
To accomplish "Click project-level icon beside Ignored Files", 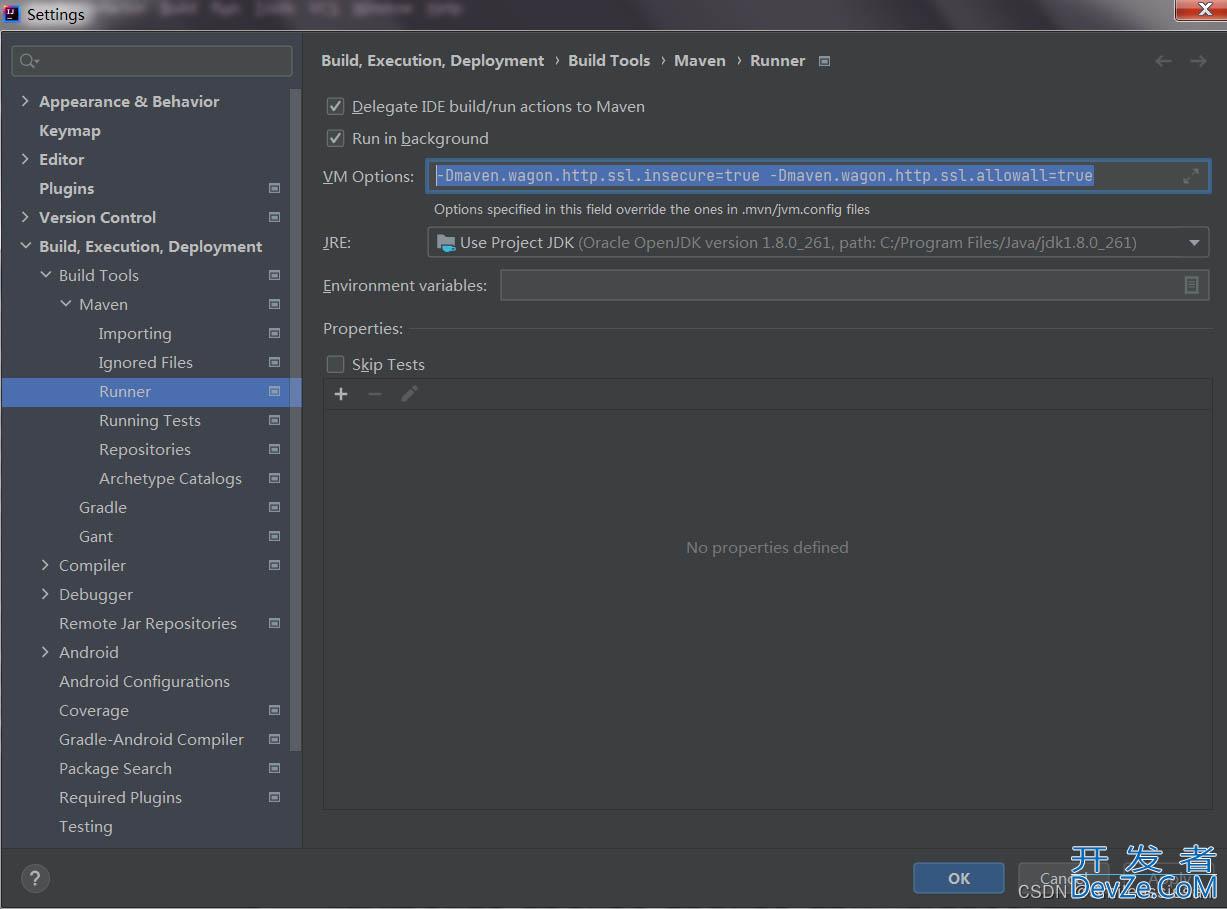I will pos(274,362).
